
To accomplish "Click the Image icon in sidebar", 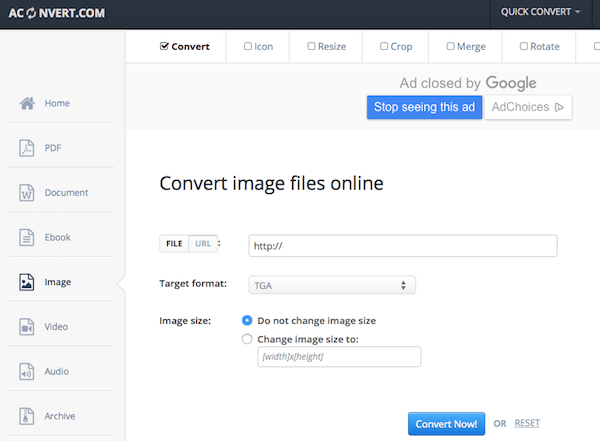I will click(28, 282).
